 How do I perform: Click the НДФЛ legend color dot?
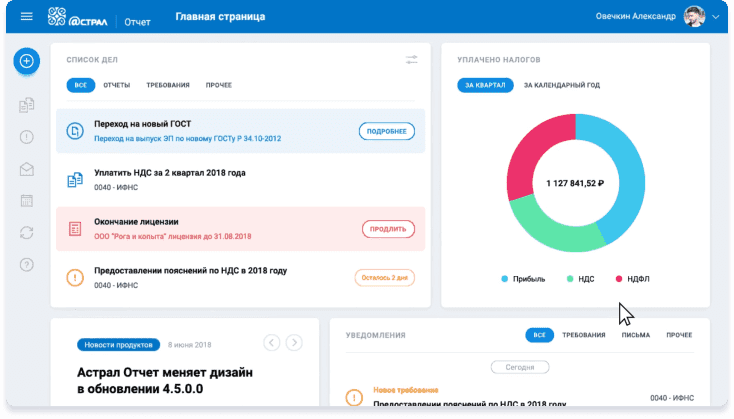point(619,279)
